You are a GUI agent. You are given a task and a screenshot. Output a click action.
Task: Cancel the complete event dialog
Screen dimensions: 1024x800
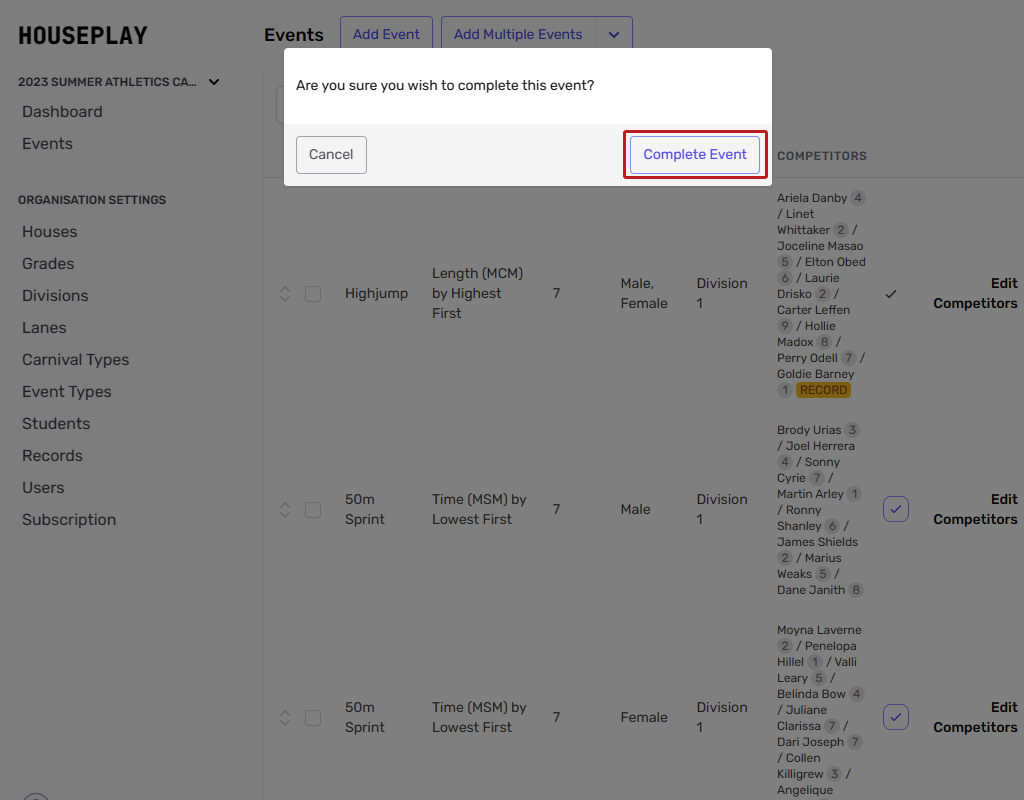pos(331,155)
